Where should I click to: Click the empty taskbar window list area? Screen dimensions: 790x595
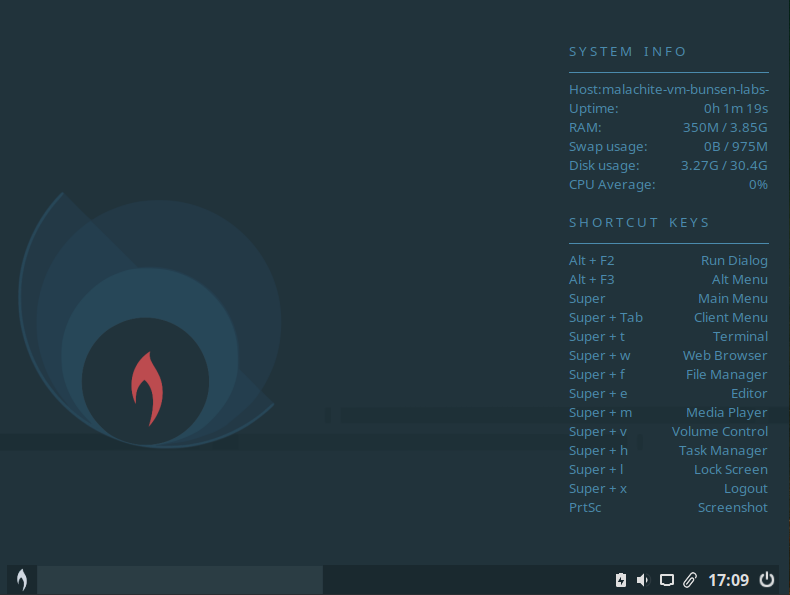pyautogui.click(x=180, y=580)
